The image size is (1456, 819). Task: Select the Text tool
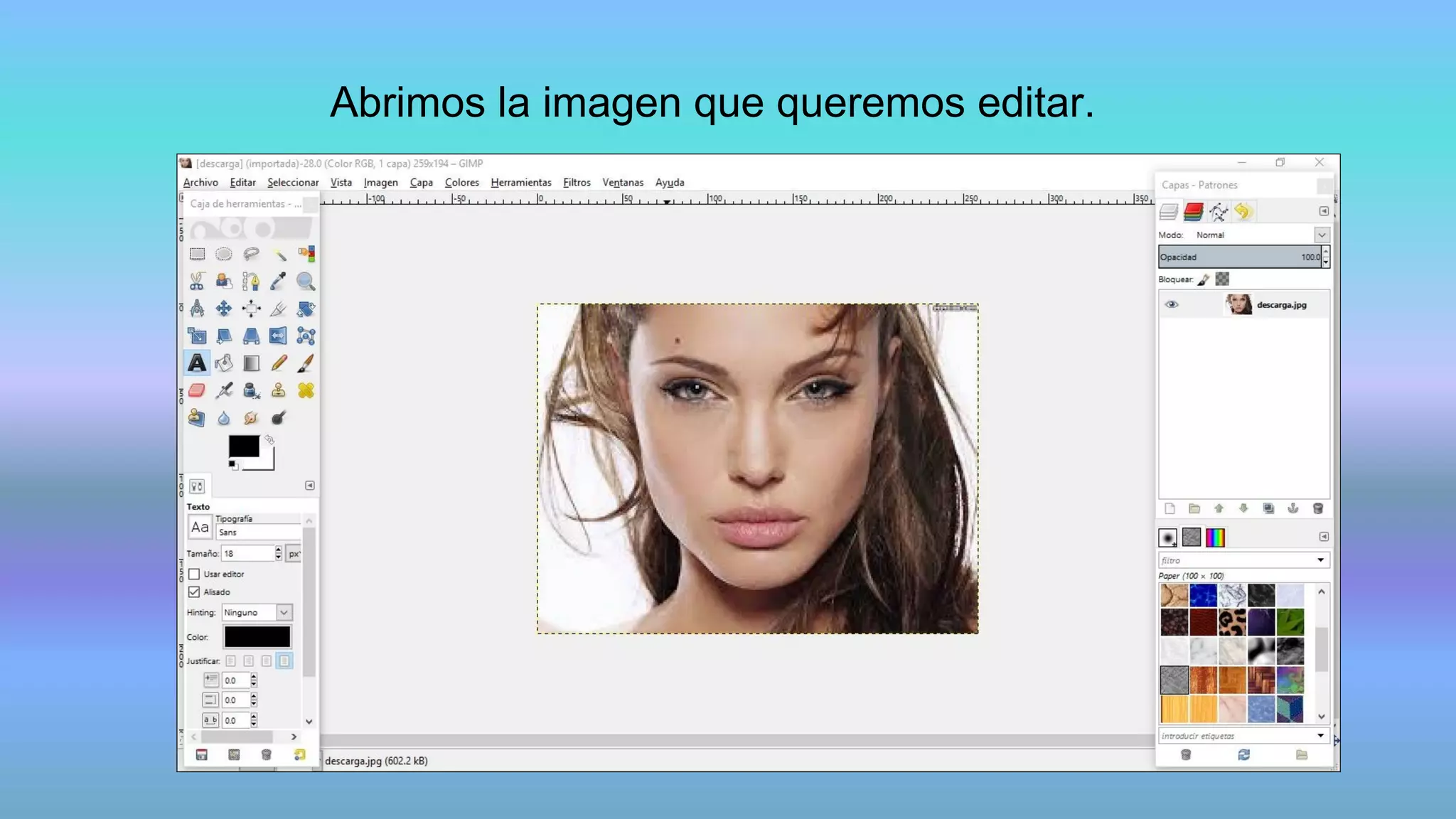[x=197, y=363]
